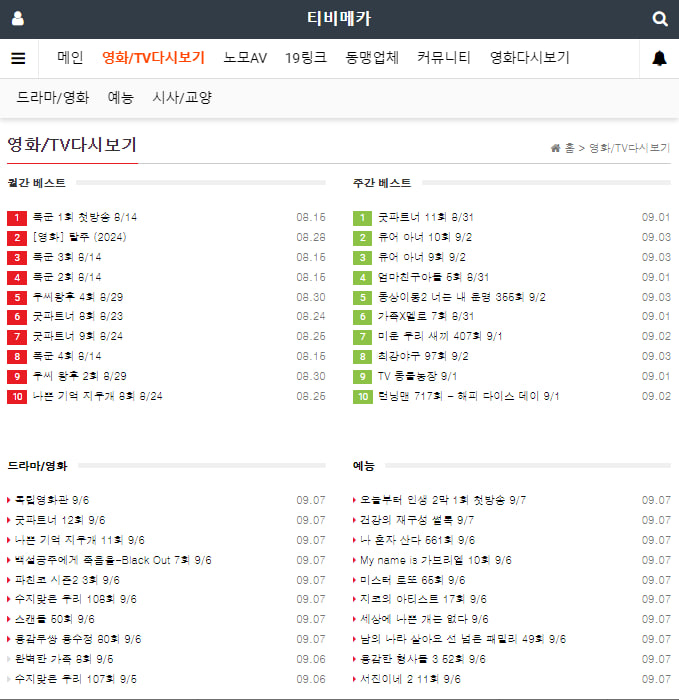Open the 예능 section heading
679x700 pixels.
[x=364, y=466]
